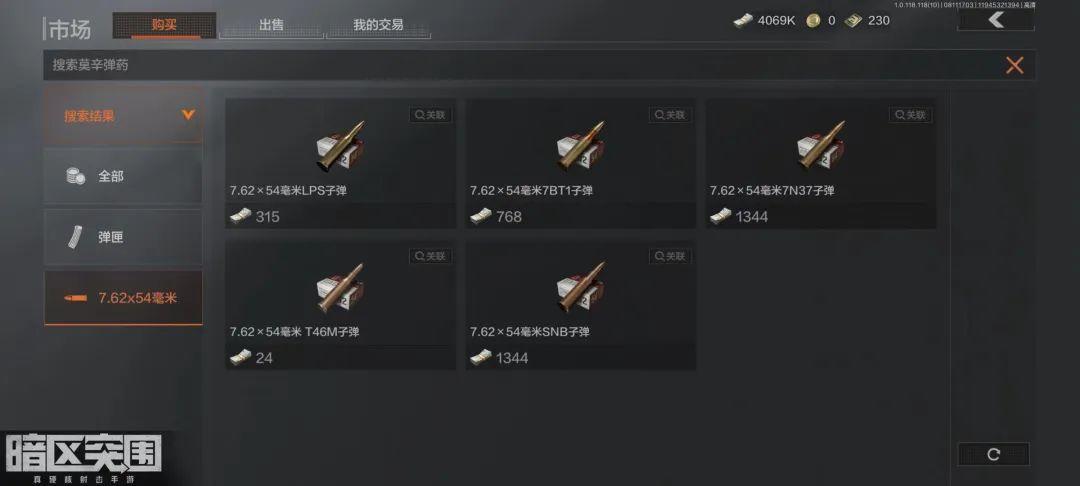Select the 全部 category
The height and width of the screenshot is (486, 1080).
123,176
